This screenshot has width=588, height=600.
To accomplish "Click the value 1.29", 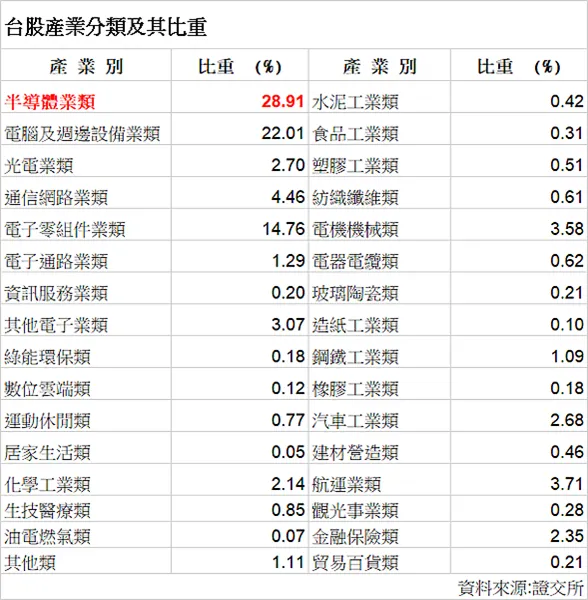I will point(288,261).
